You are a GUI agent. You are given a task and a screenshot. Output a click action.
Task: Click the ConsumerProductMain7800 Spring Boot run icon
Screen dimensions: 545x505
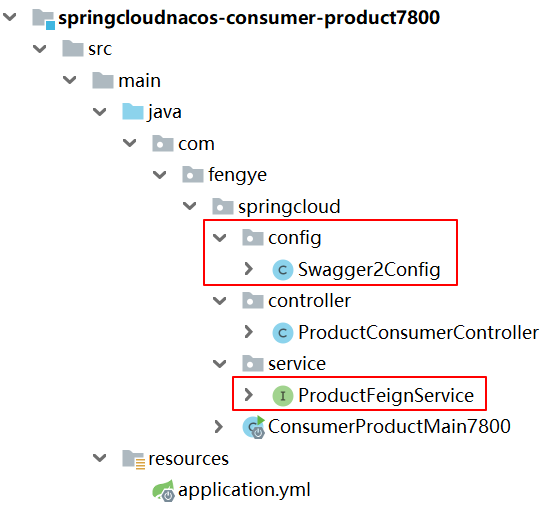[254, 427]
